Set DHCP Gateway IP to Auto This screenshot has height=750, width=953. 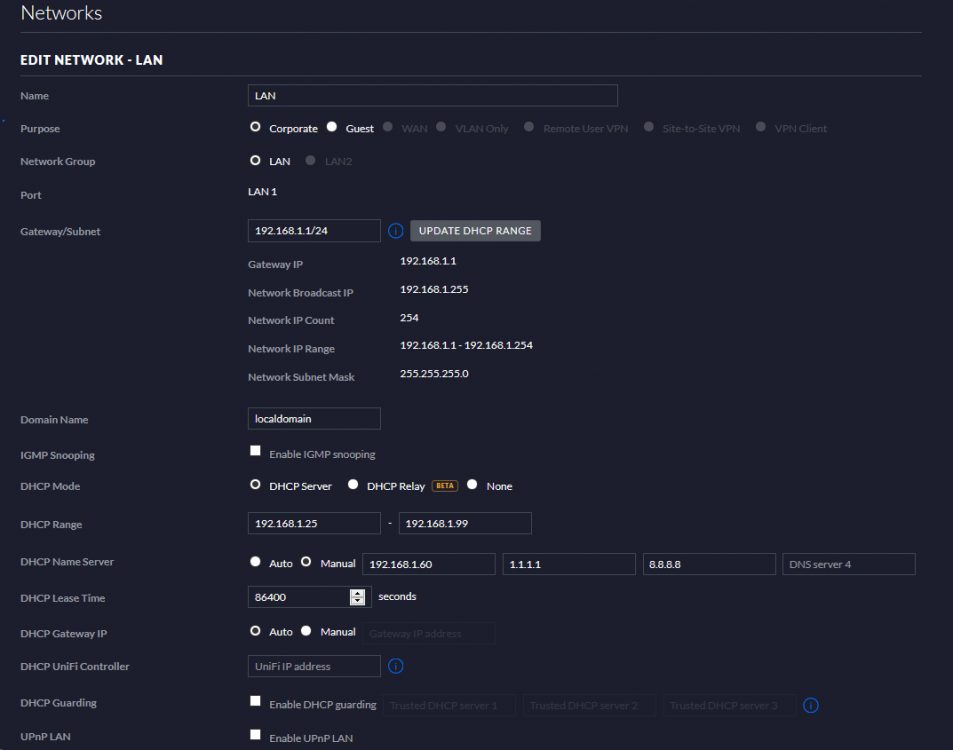tap(255, 631)
